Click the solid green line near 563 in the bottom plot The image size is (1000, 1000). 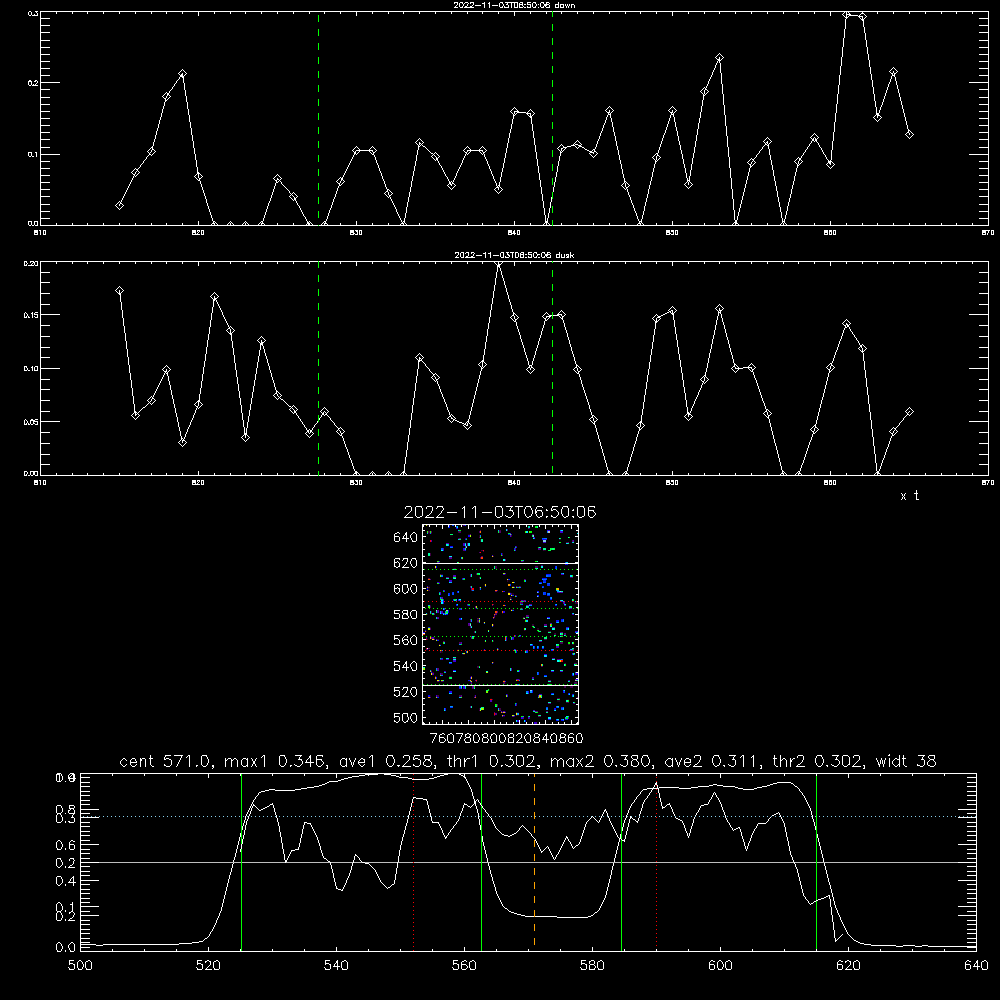tap(482, 861)
